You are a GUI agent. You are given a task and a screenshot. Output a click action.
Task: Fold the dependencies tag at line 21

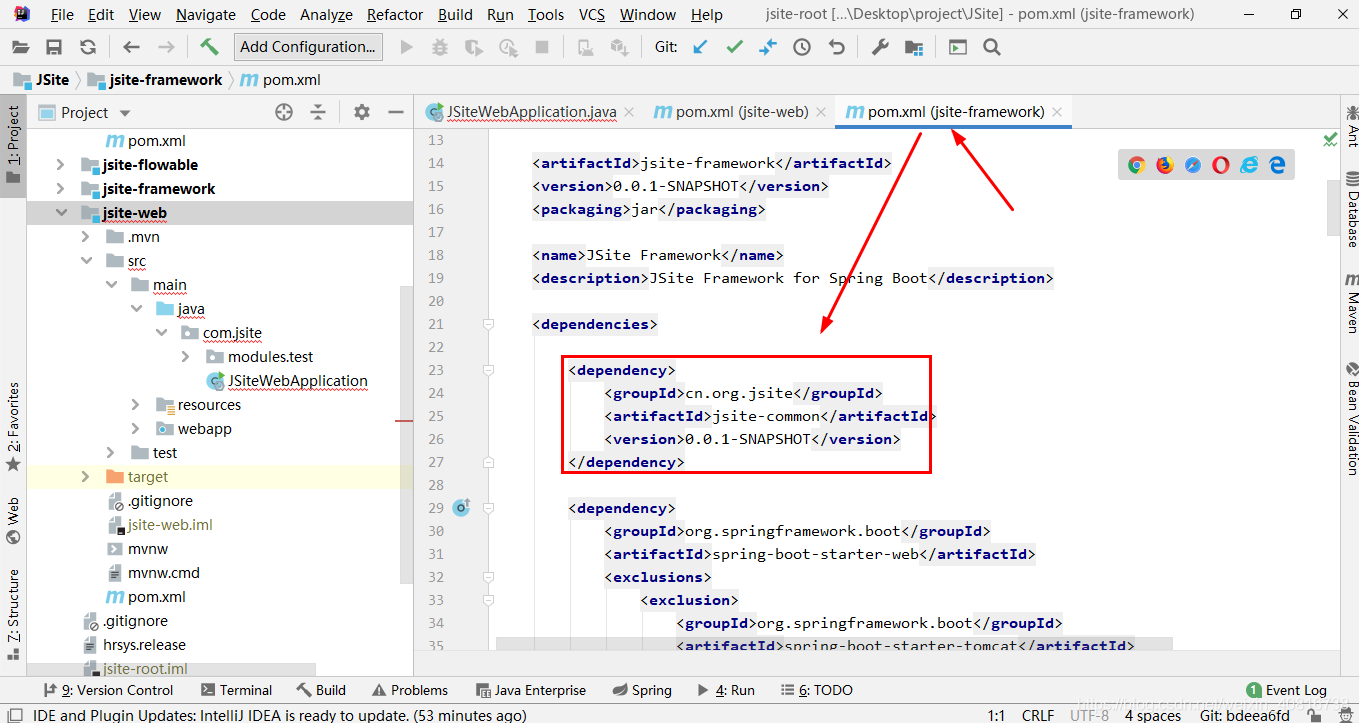[x=488, y=324]
